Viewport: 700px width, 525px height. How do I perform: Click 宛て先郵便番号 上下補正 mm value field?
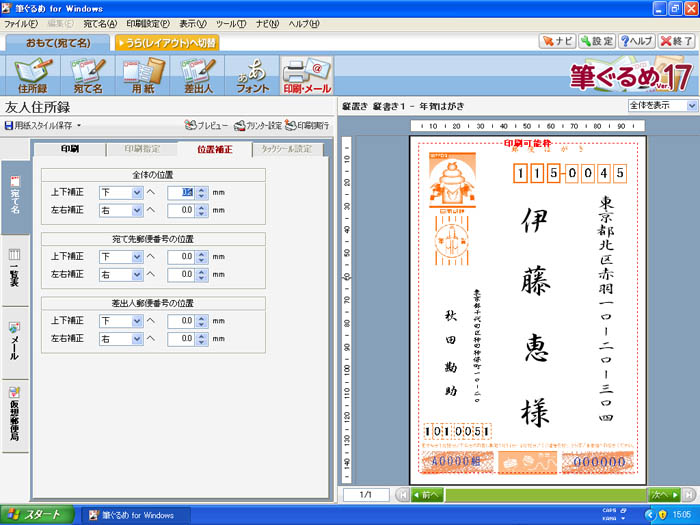click(x=180, y=257)
